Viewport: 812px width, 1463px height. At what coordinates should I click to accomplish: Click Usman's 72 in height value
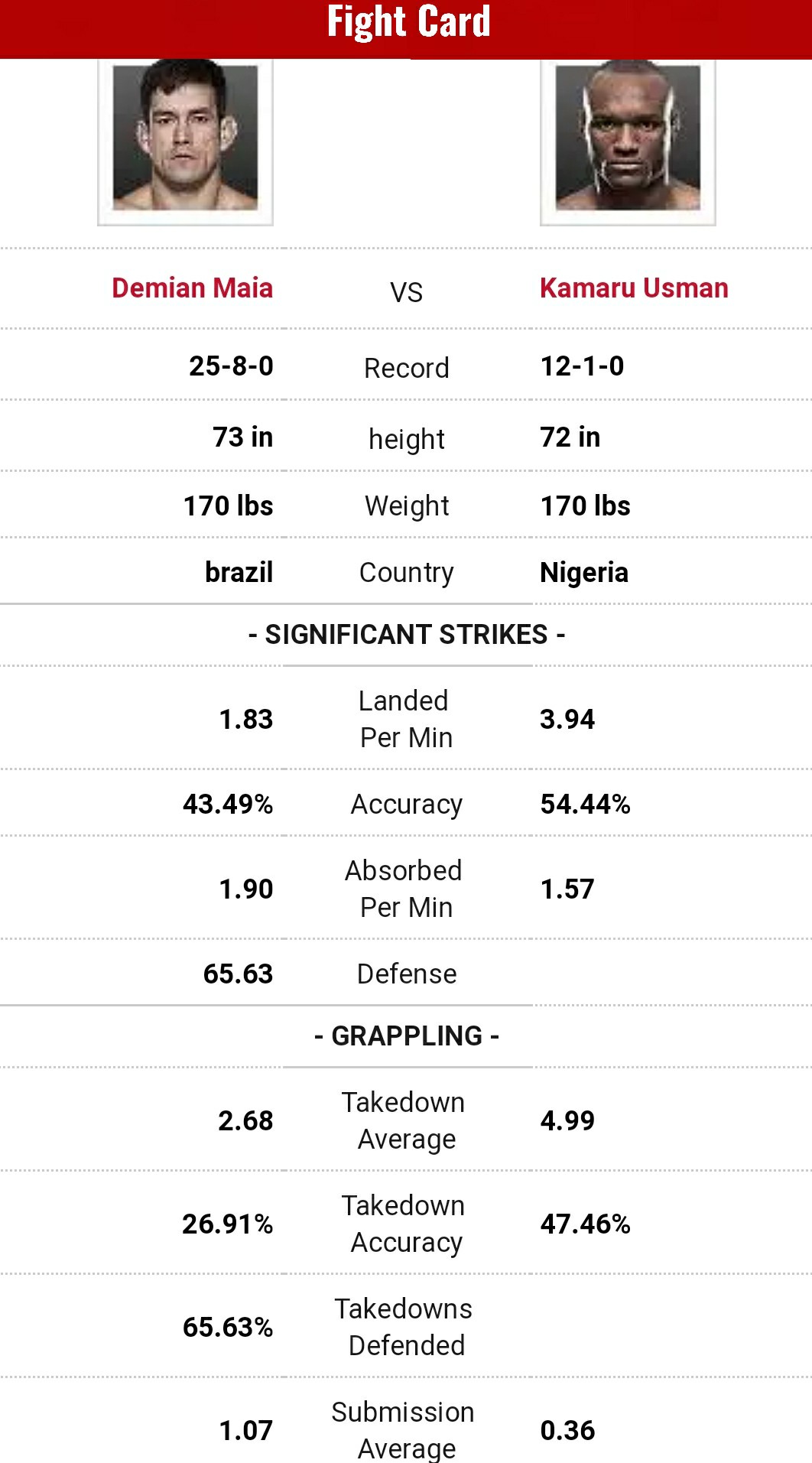pos(570,437)
